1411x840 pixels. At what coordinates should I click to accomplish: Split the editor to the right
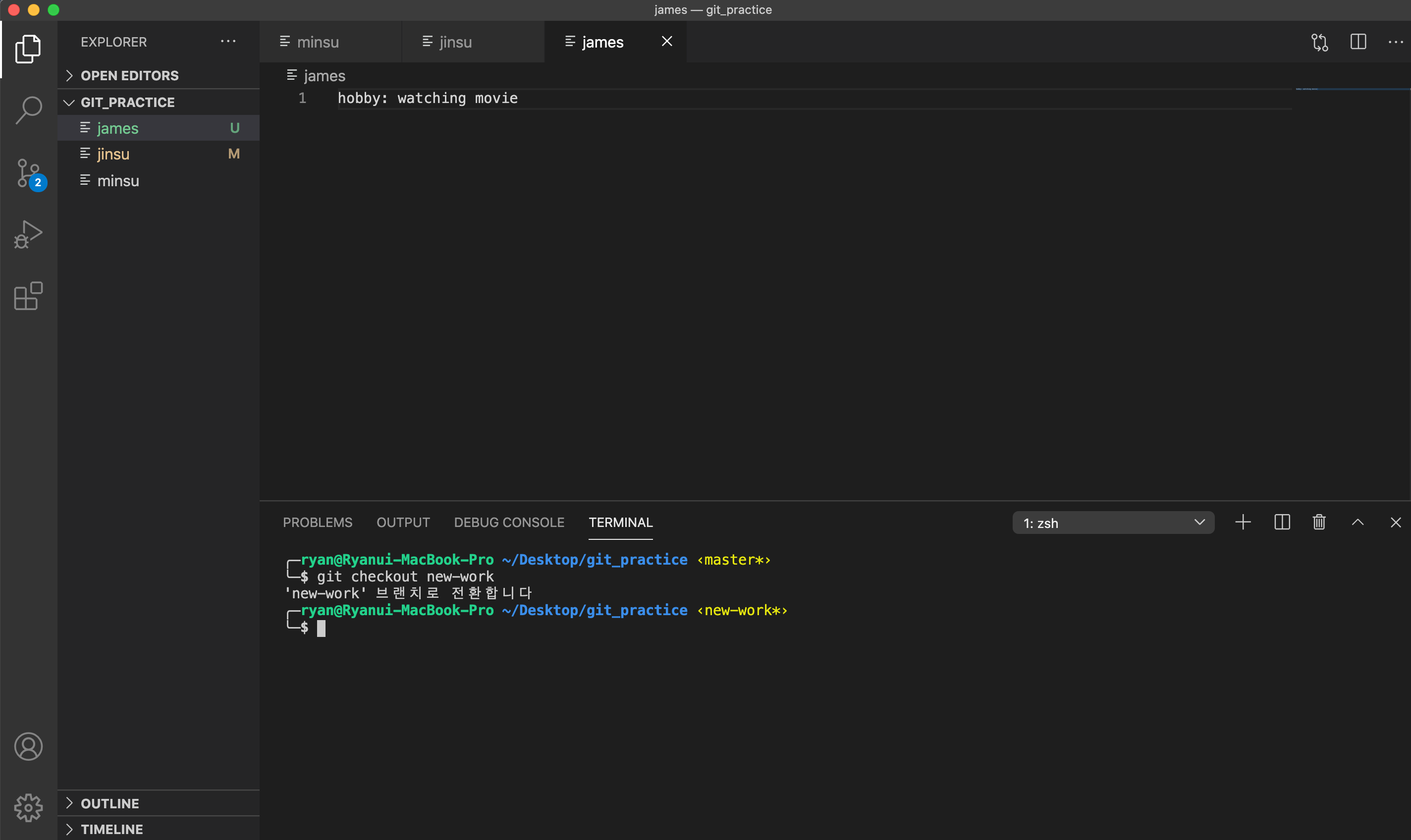tap(1358, 42)
